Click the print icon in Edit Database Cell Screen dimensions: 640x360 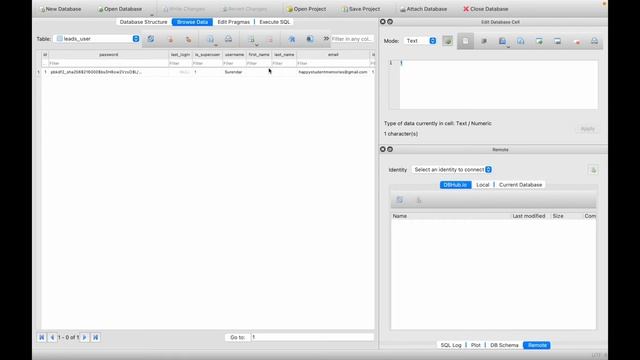click(x=594, y=41)
